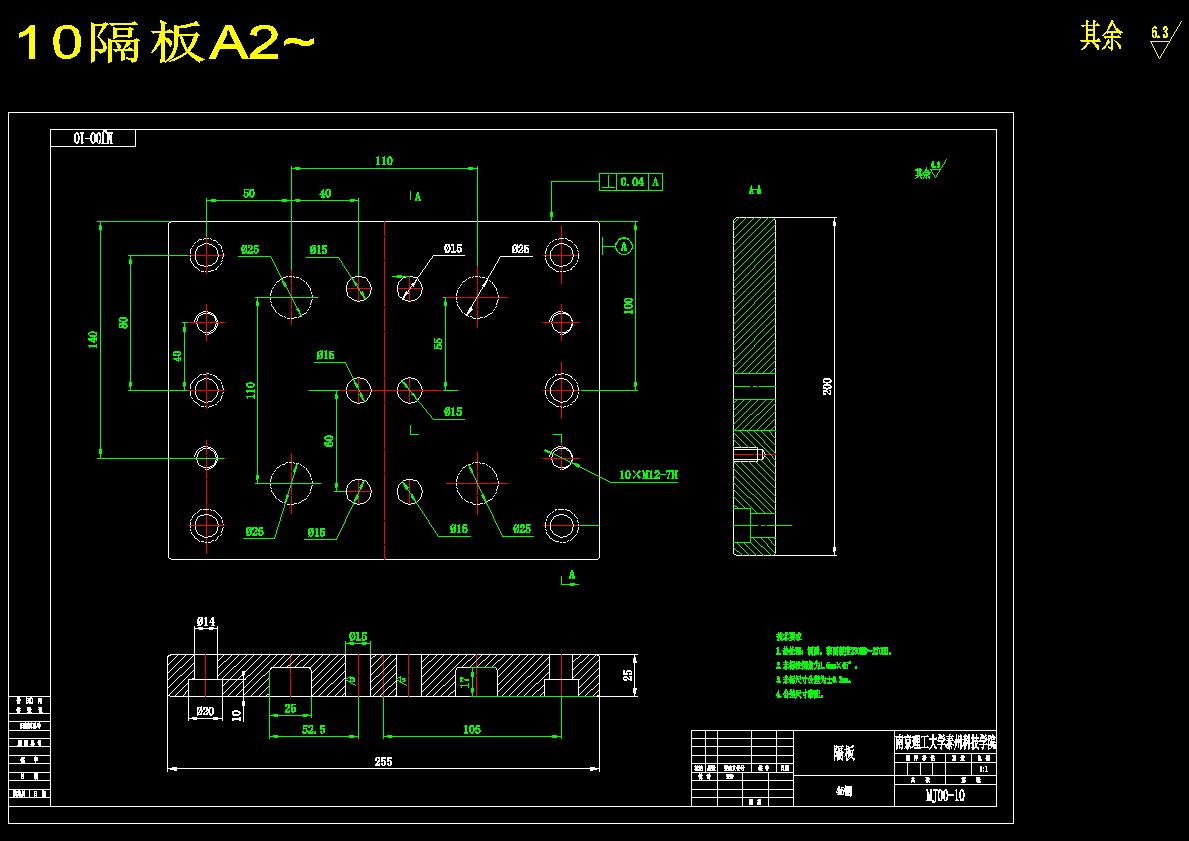Click the 'Ø20' counterbore dimension
Viewport: 1189px width, 841px height.
205,711
